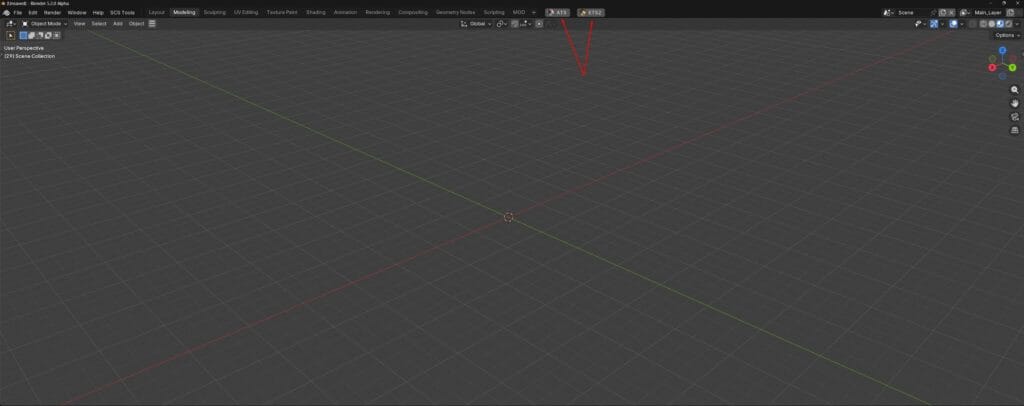Viewport: 1024px width, 406px height.
Task: Select the Modeling workspace tab
Action: point(184,12)
